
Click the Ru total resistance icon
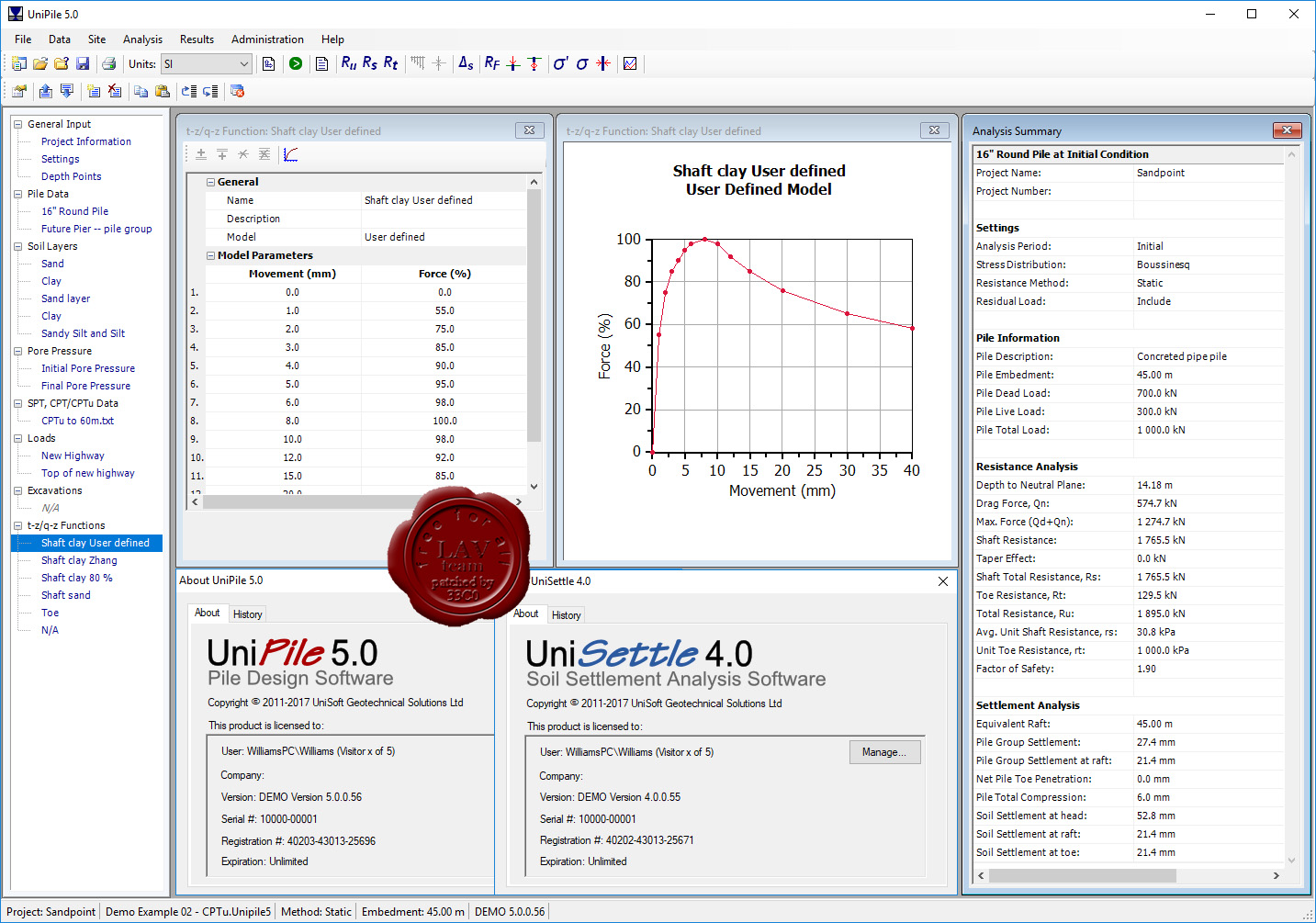349,63
